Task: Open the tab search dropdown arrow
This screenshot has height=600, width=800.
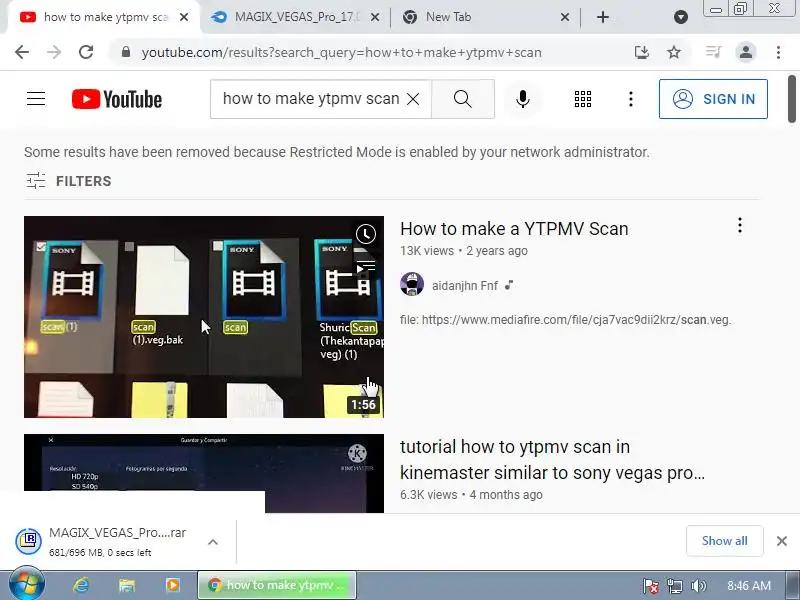Action: point(681,17)
